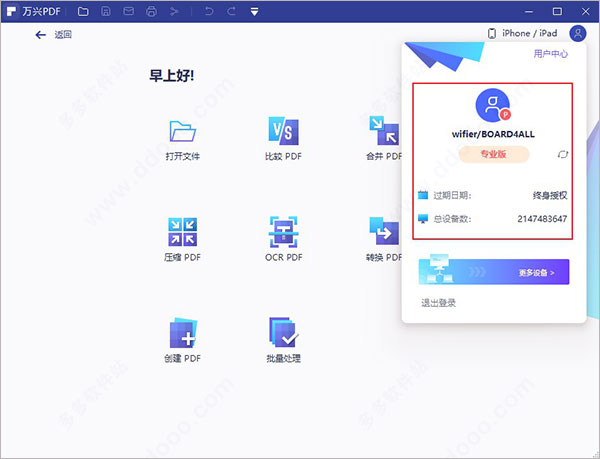Click the large profile avatar in account panel

click(x=493, y=105)
